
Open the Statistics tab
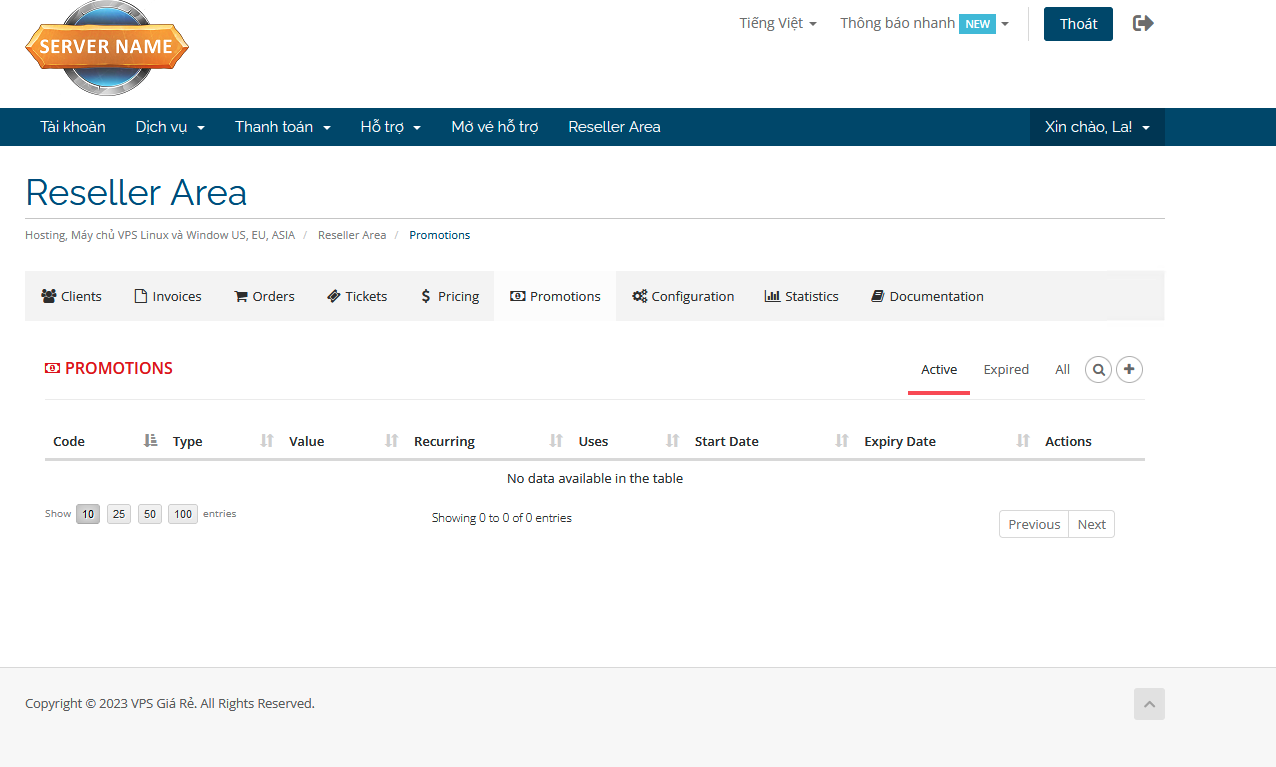(801, 296)
